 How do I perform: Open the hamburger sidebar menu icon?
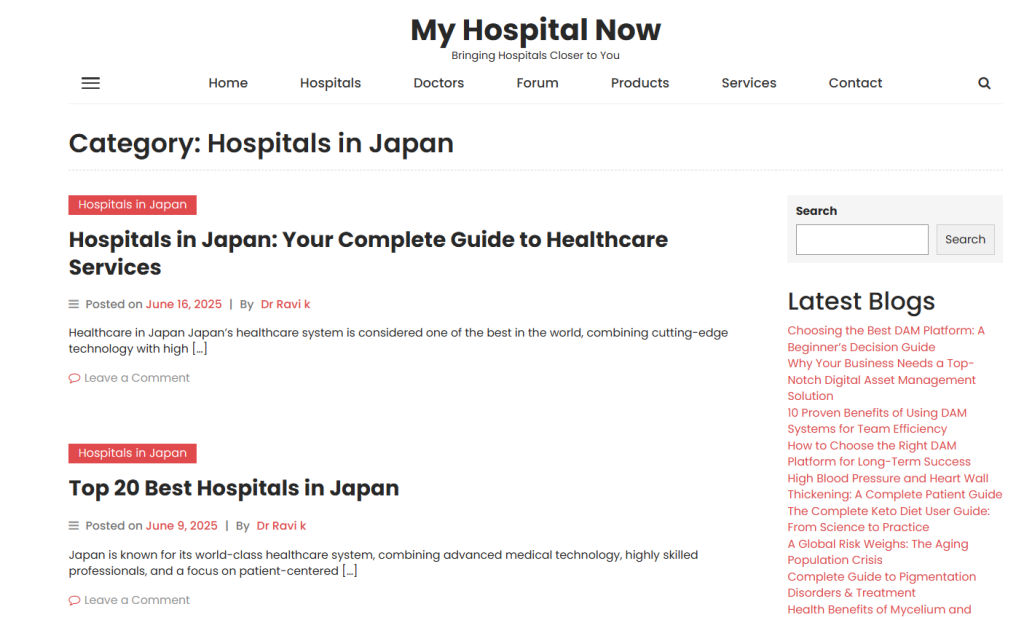[91, 83]
